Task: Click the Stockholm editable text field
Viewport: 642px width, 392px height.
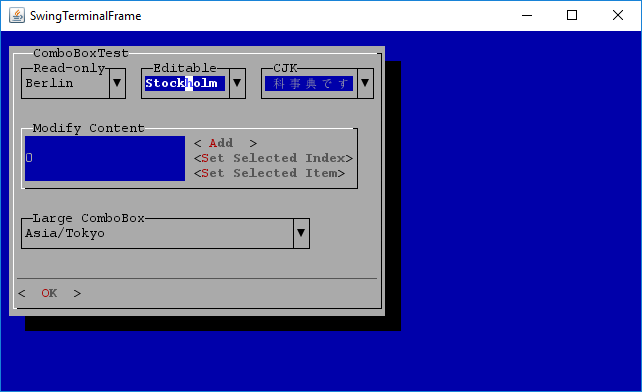Action: pyautogui.click(x=185, y=83)
